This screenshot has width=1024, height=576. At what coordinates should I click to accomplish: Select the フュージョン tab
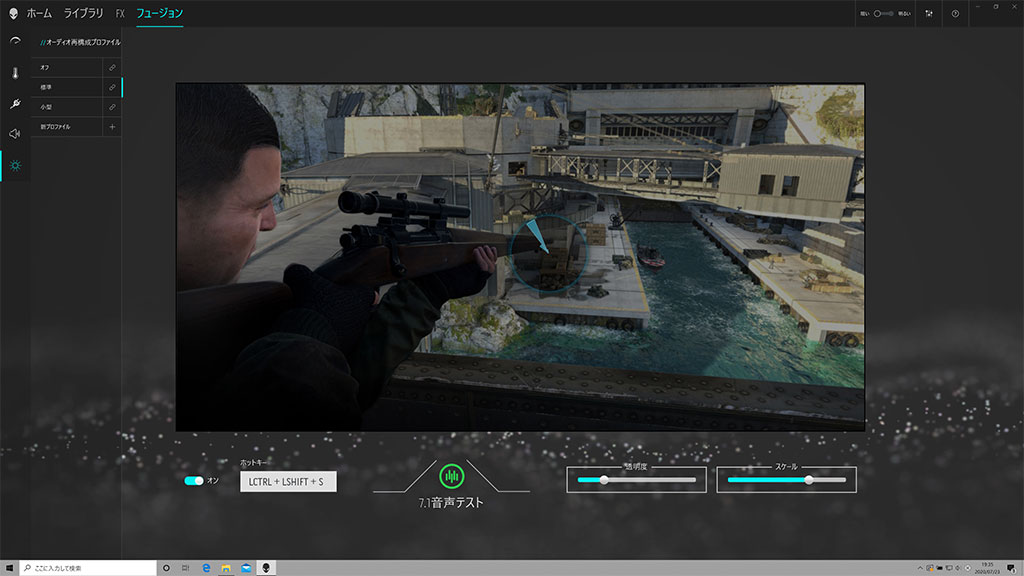159,13
